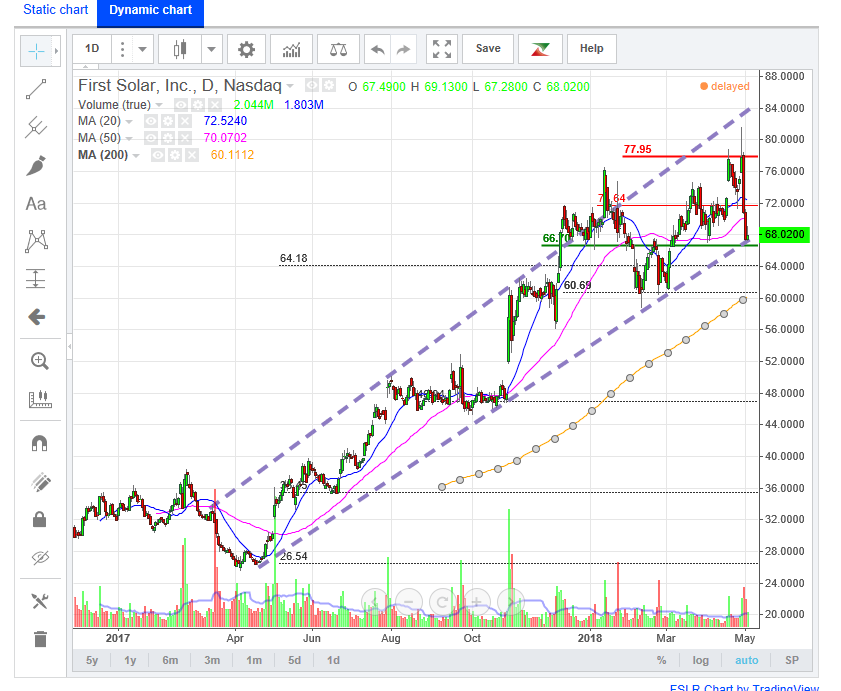Toggle magnet mode in left toolbar
This screenshot has height=691, width=841.
click(x=40, y=443)
